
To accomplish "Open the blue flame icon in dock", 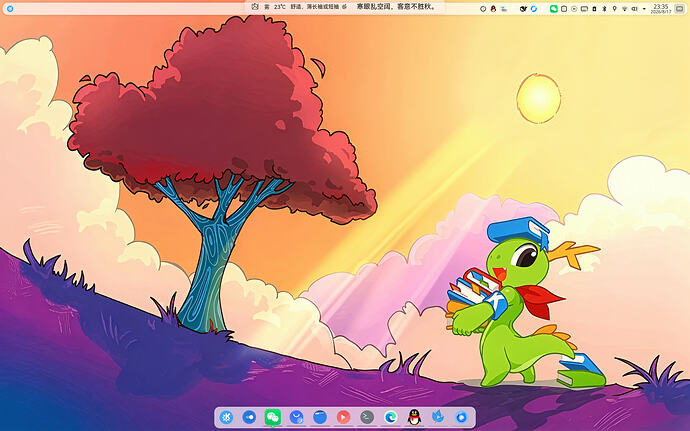I will click(437, 417).
